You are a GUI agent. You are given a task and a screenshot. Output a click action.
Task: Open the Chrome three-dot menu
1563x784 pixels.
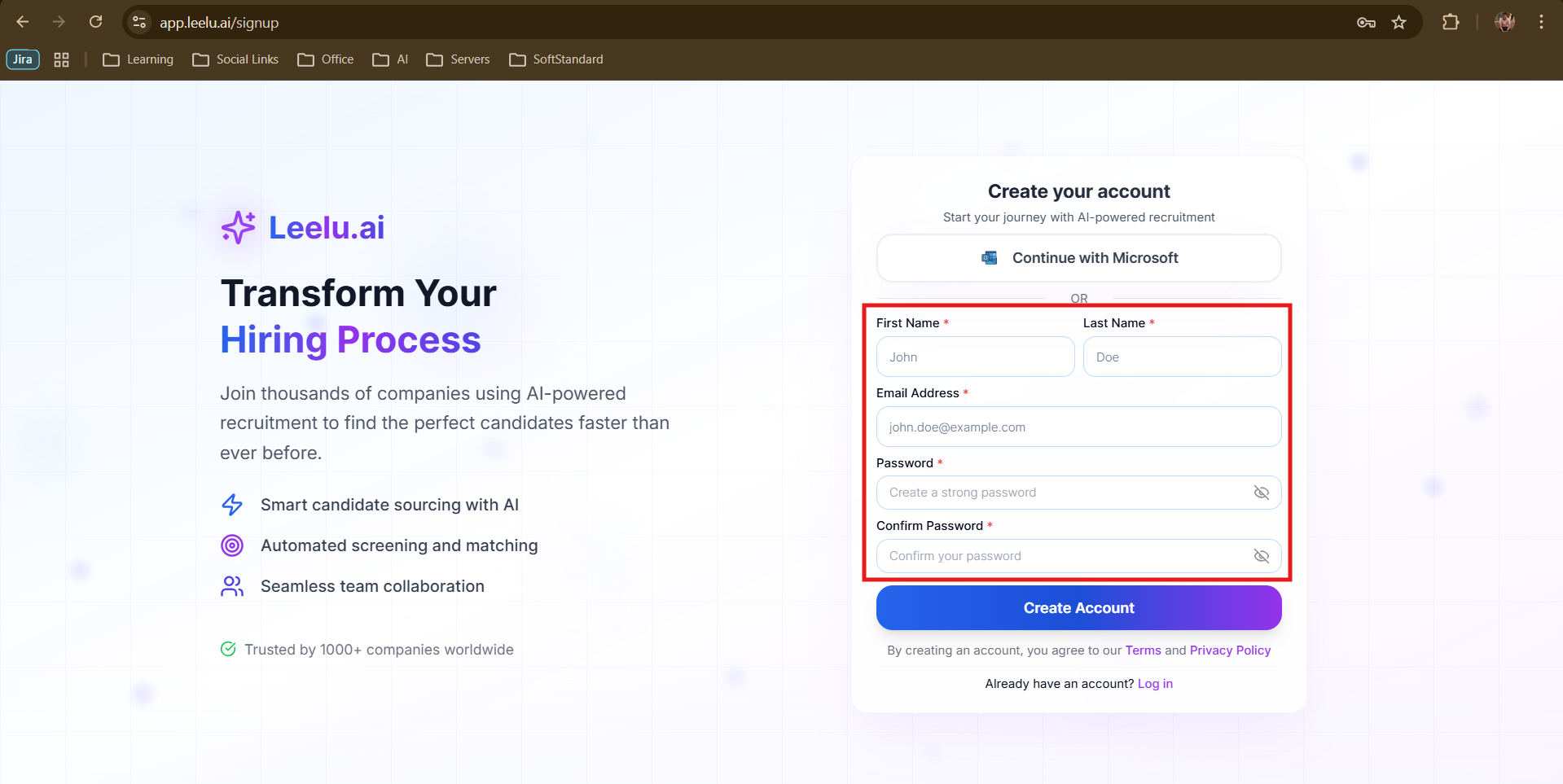(x=1541, y=22)
